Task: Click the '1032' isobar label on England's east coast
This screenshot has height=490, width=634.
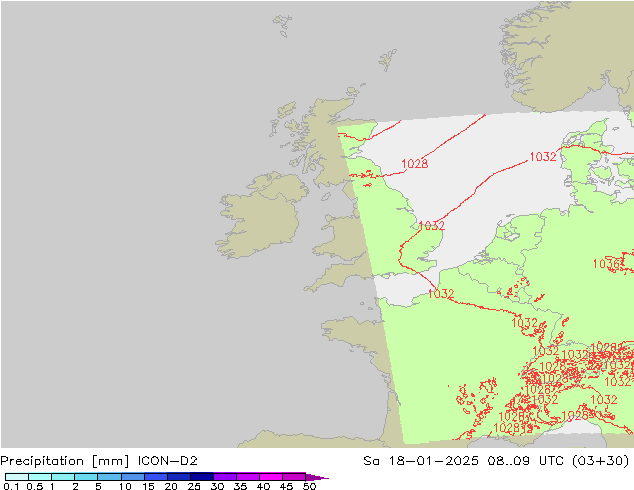Action: tap(431, 226)
